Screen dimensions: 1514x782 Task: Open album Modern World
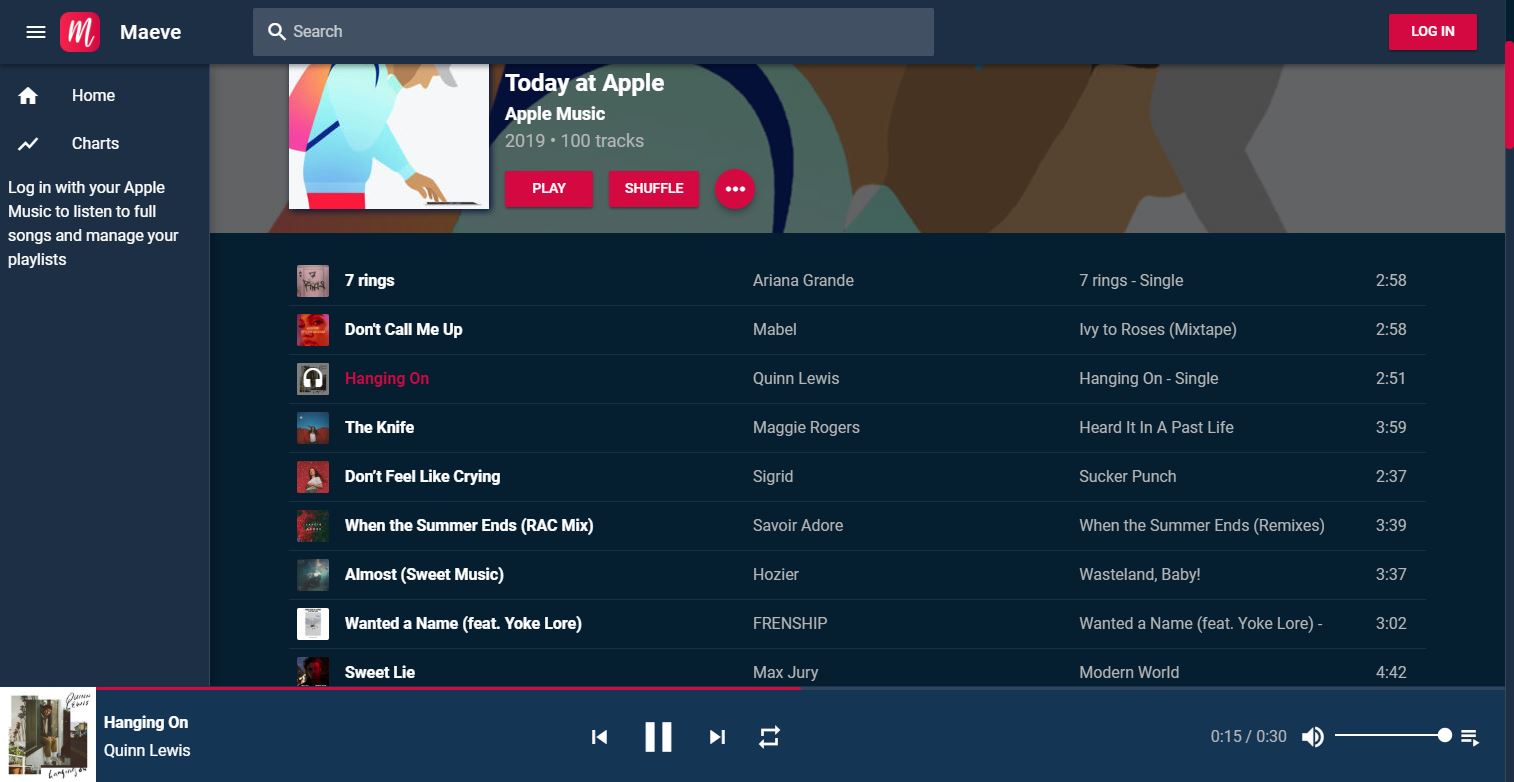pyautogui.click(x=1129, y=673)
